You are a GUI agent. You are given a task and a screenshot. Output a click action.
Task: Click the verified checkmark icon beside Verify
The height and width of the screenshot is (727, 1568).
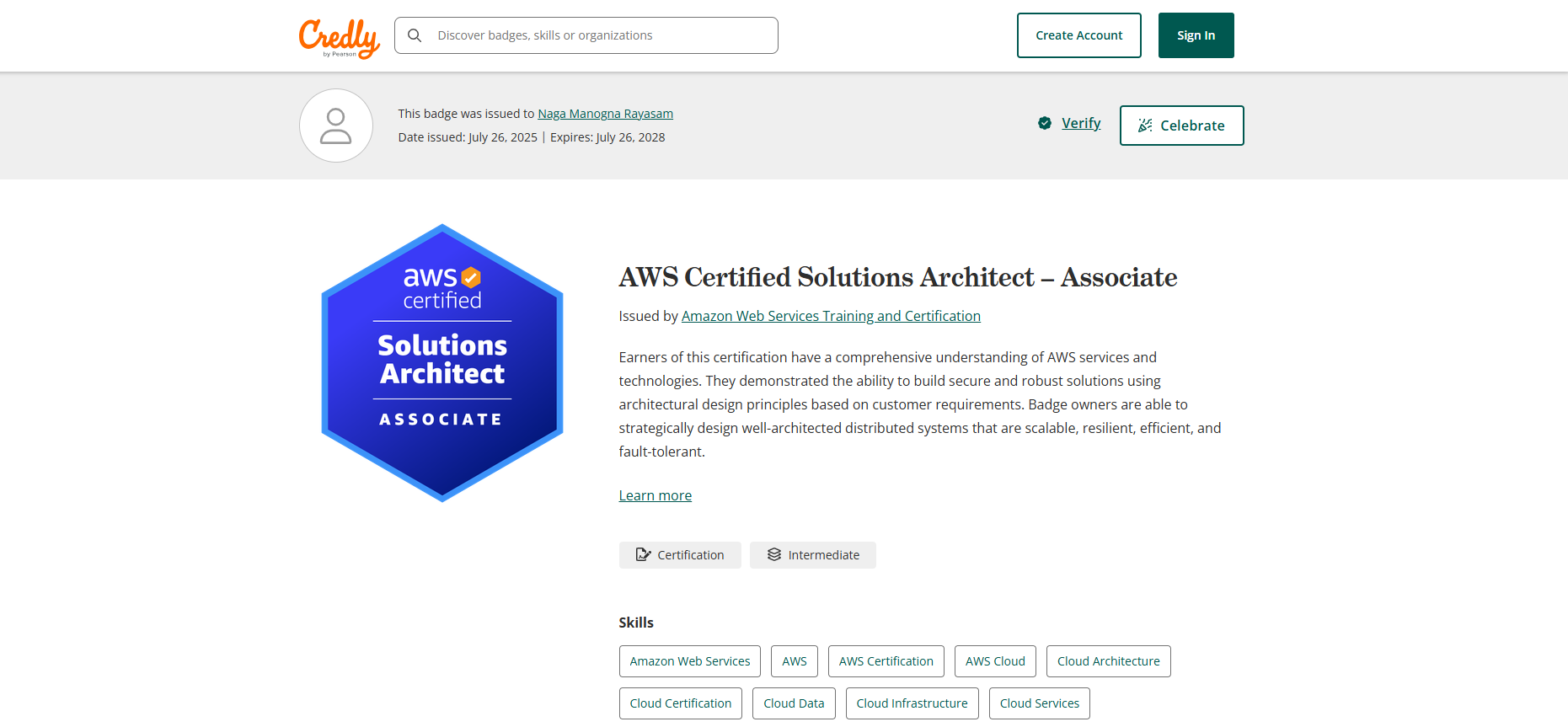[1045, 123]
